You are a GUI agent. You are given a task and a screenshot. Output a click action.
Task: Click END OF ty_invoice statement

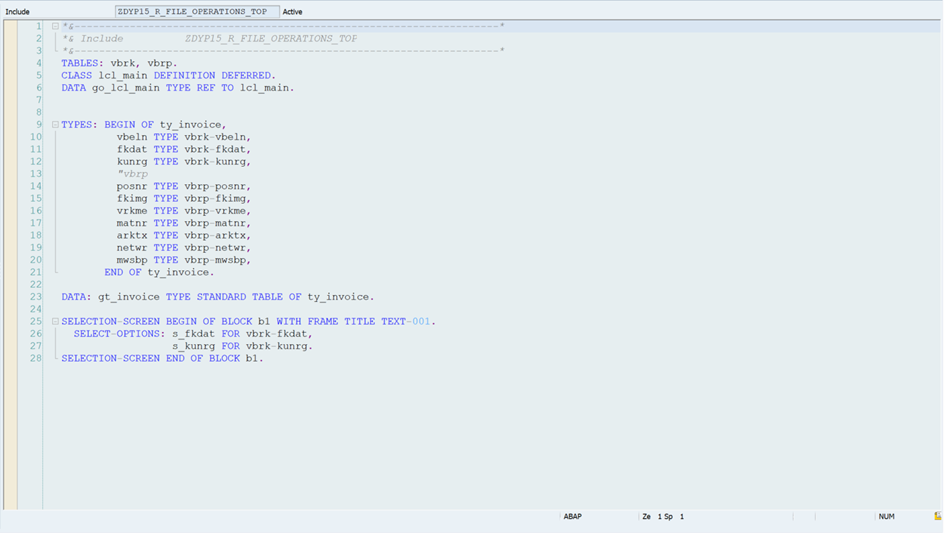(159, 272)
